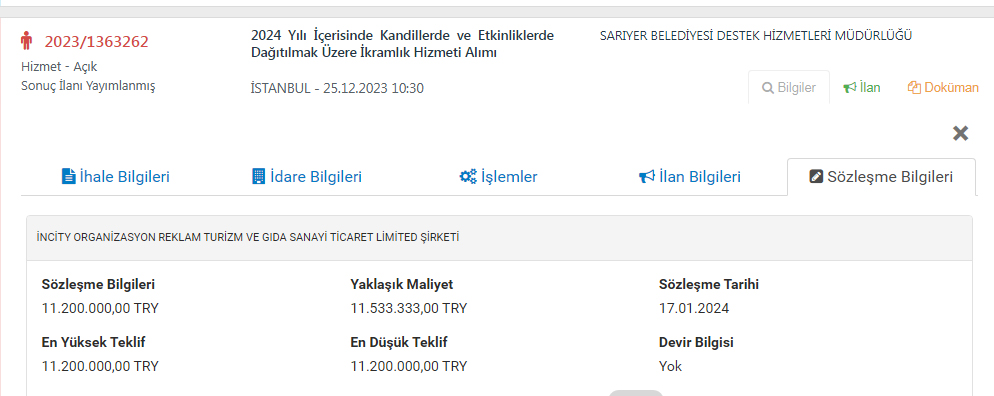
Task: Open the Bilgiler view button
Action: pyautogui.click(x=789, y=88)
